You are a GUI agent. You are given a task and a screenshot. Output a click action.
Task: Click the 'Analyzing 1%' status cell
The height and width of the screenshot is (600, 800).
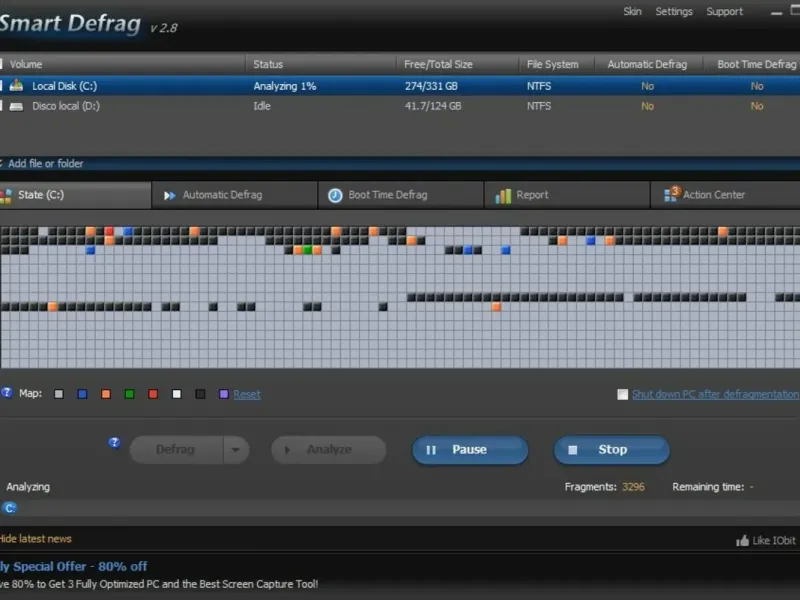click(285, 86)
